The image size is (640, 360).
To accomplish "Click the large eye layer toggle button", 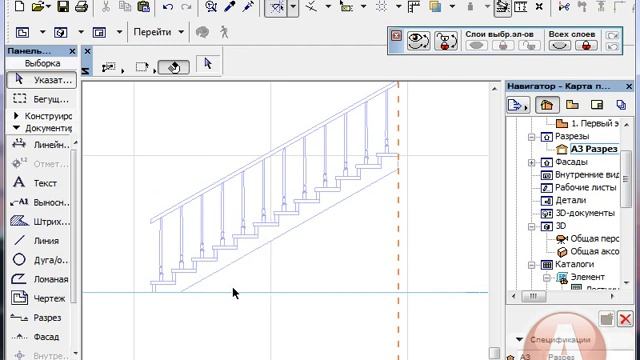I will pos(418,41).
